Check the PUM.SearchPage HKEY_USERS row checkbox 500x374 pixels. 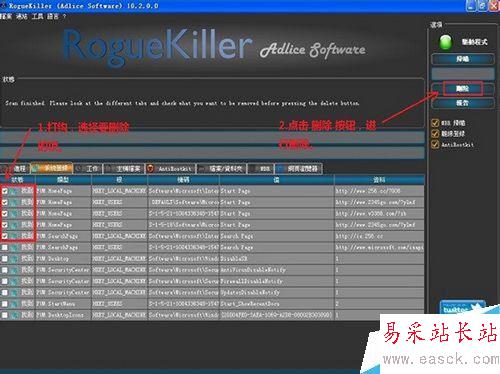click(5, 248)
